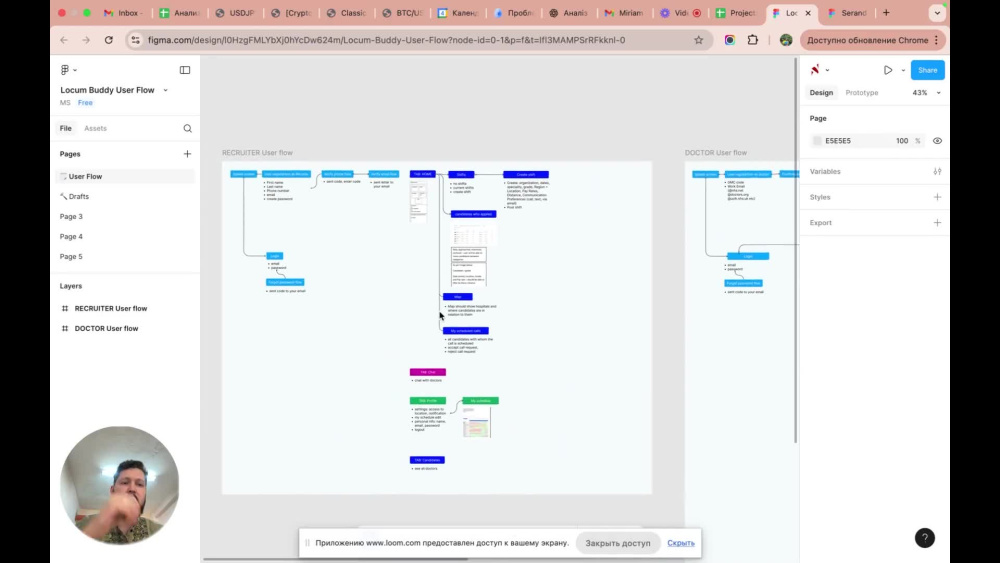Click Закрыть доступ stop sharing button
1000x563 pixels.
pos(618,543)
